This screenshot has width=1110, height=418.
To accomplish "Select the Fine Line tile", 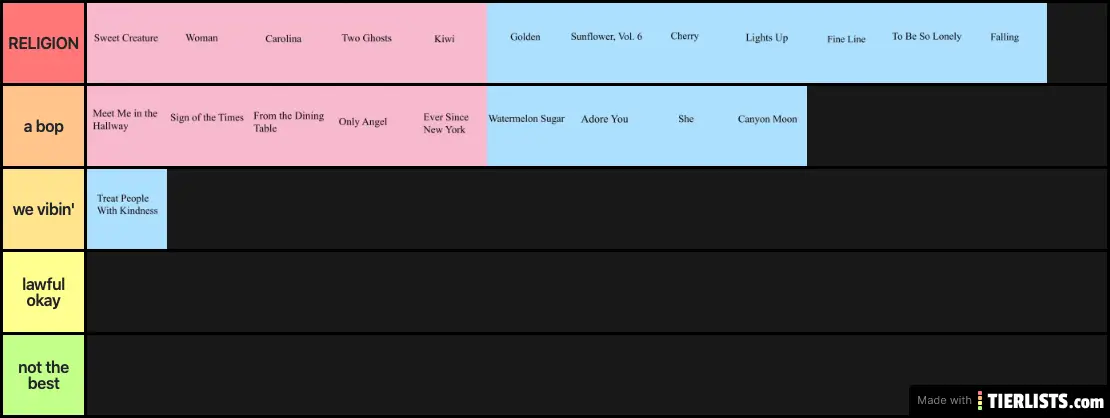I will [847, 42].
